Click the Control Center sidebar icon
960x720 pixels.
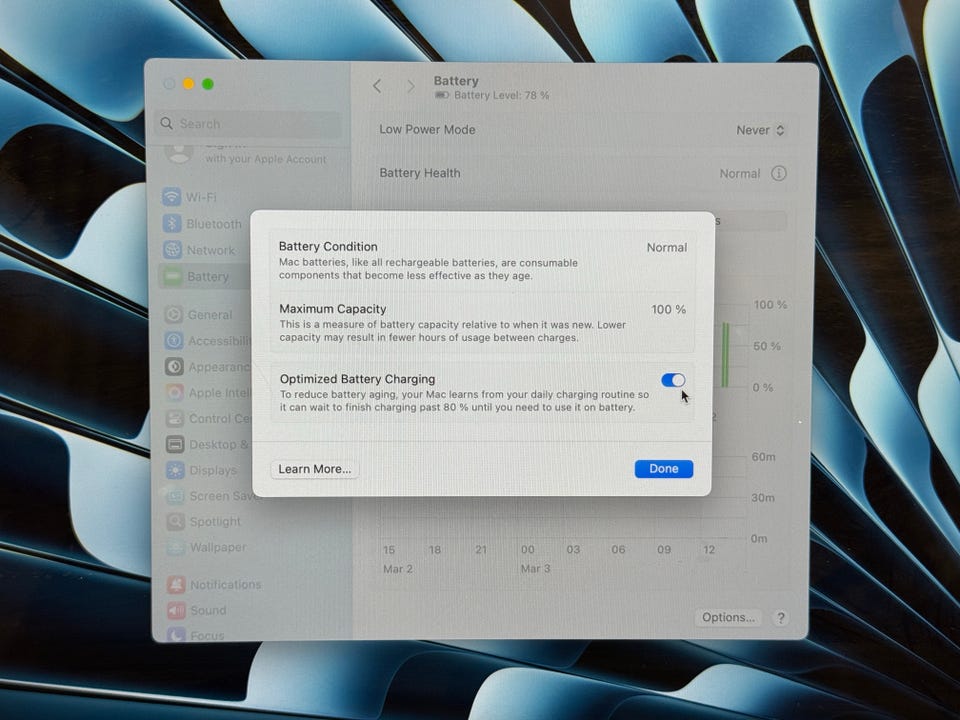(175, 419)
